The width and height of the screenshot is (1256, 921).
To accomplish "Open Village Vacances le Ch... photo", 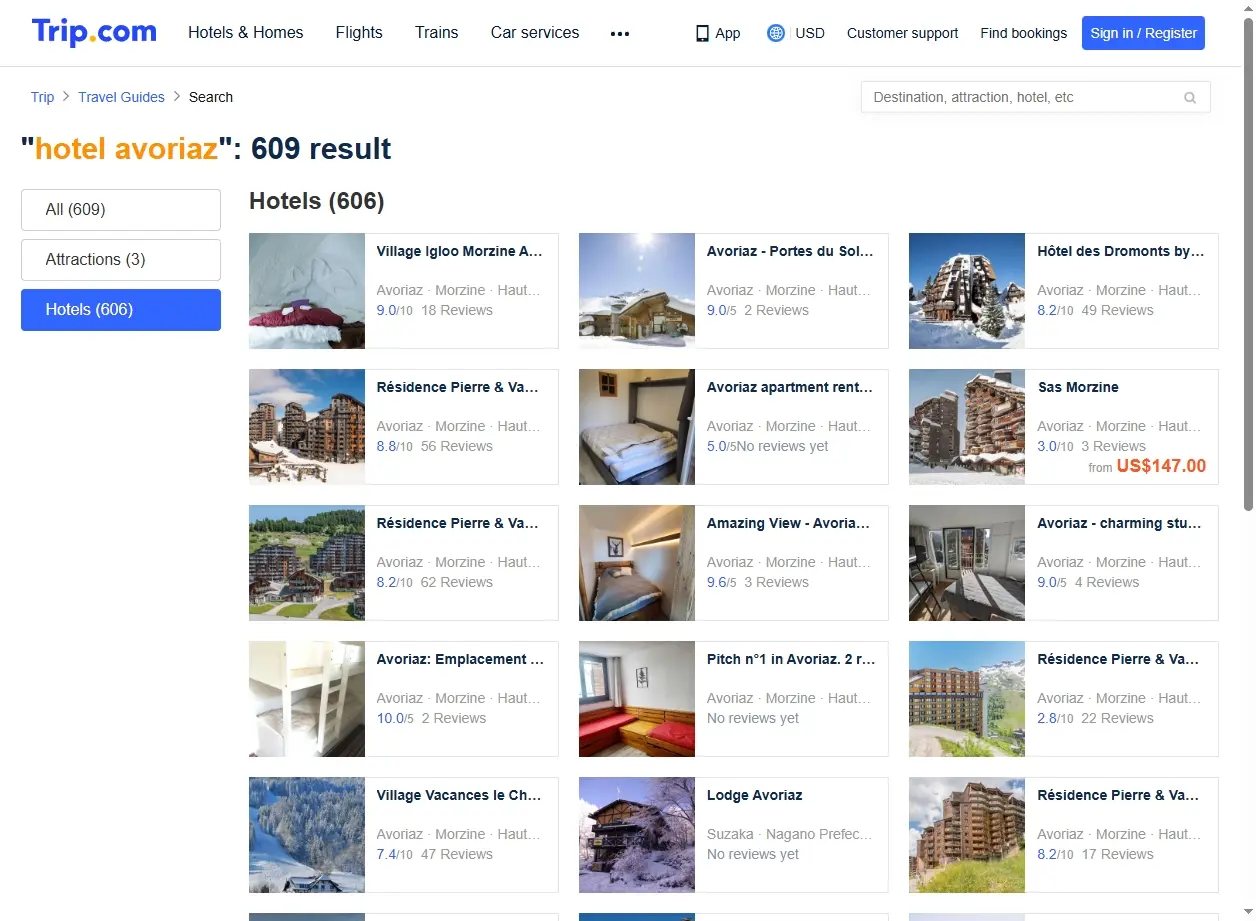I will click(x=307, y=835).
